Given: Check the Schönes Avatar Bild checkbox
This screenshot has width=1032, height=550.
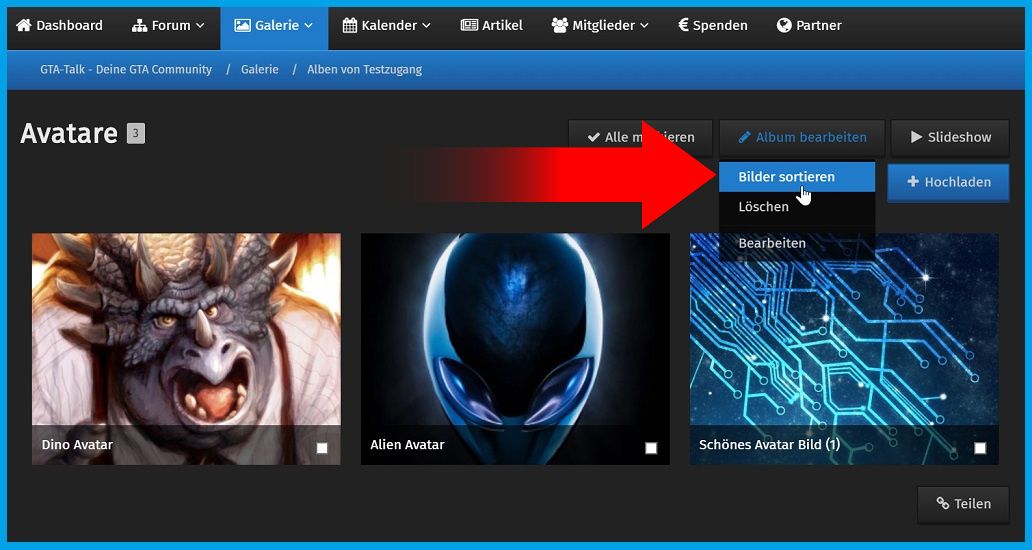Looking at the screenshot, I should 980,448.
